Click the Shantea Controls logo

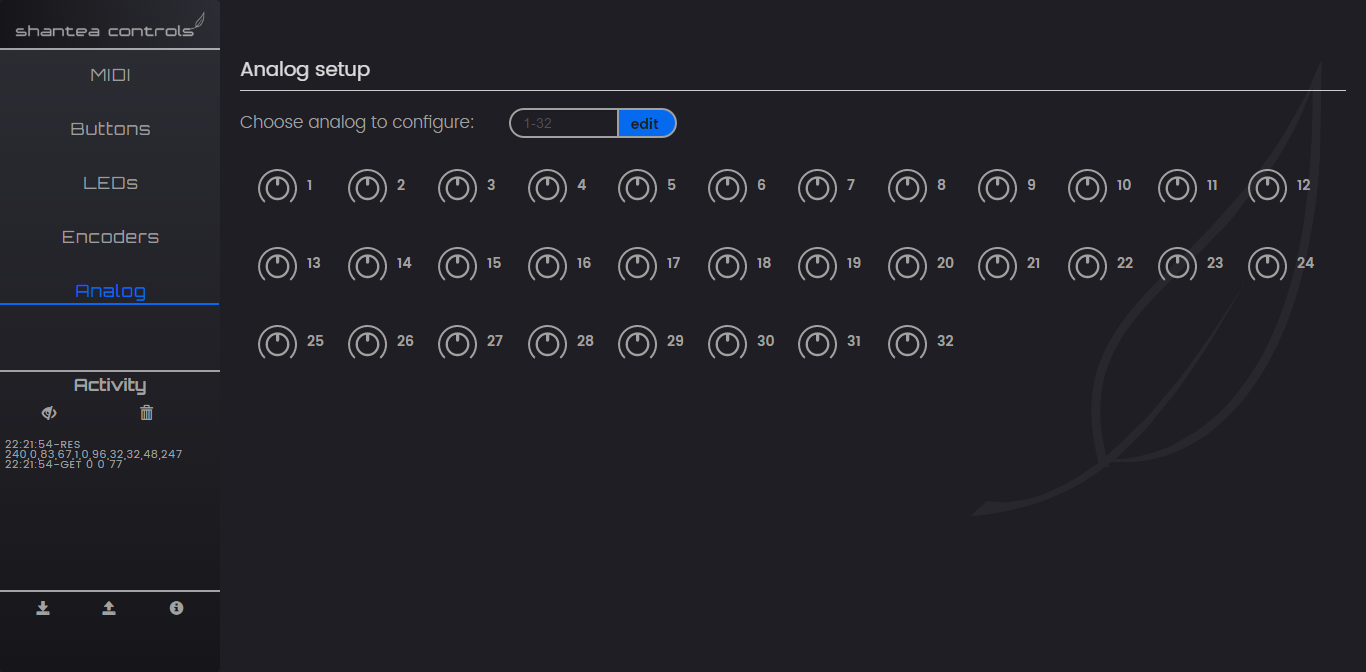(x=110, y=25)
